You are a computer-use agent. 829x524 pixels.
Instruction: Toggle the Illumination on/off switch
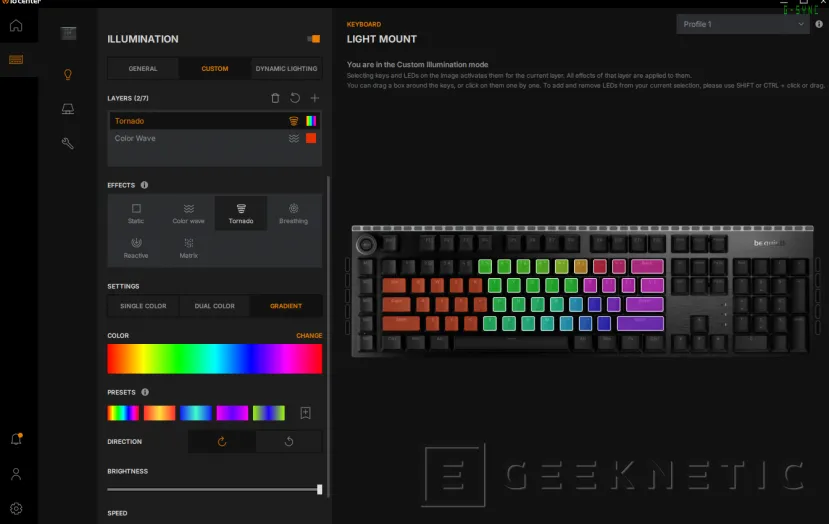[x=313, y=39]
